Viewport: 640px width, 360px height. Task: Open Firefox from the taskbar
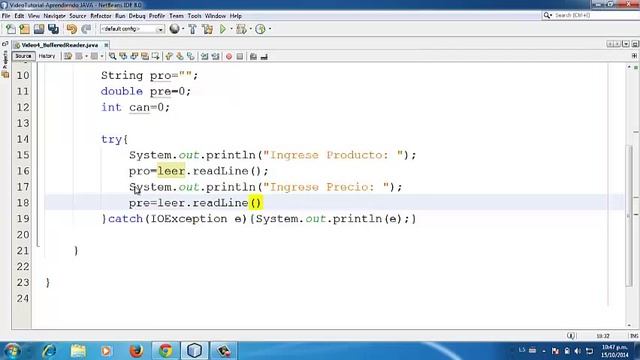pyautogui.click(x=136, y=351)
